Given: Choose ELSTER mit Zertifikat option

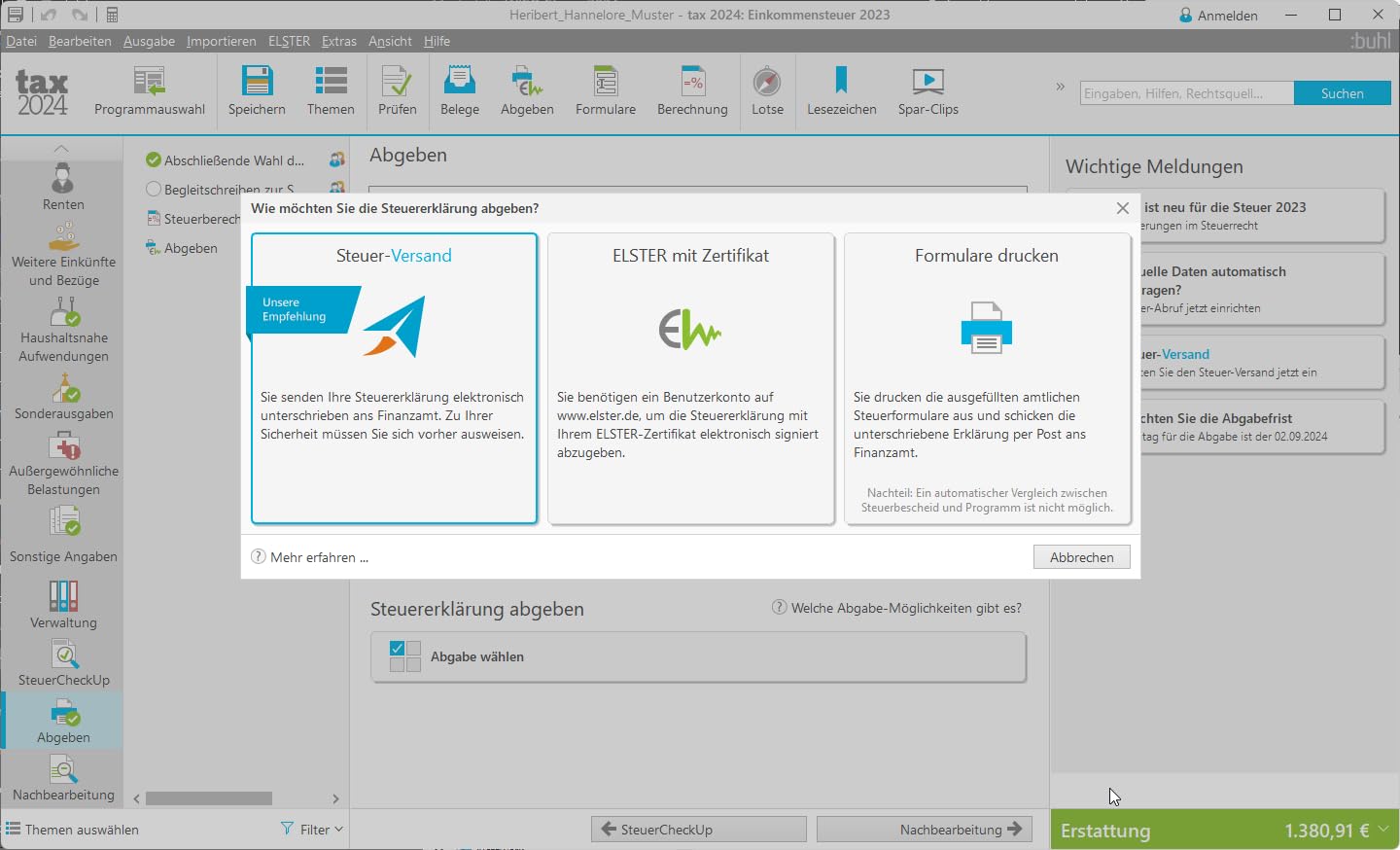Looking at the screenshot, I should pyautogui.click(x=690, y=378).
